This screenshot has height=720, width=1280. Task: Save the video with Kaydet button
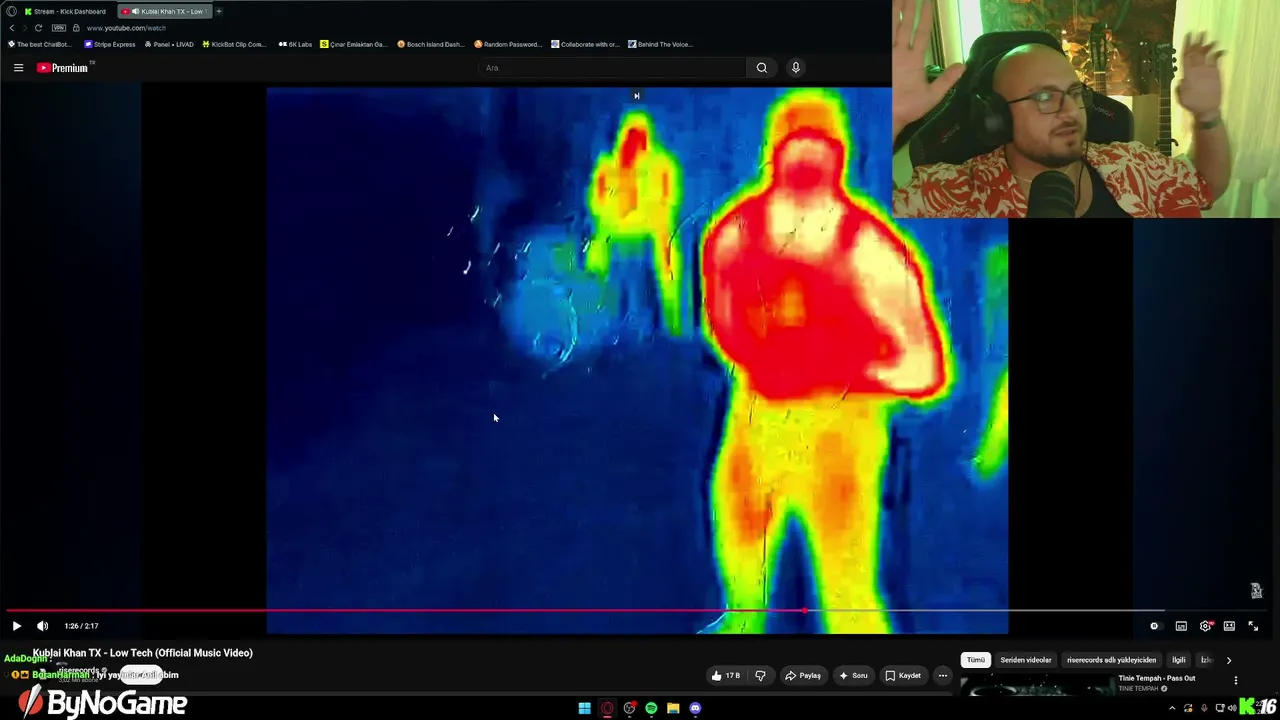903,676
